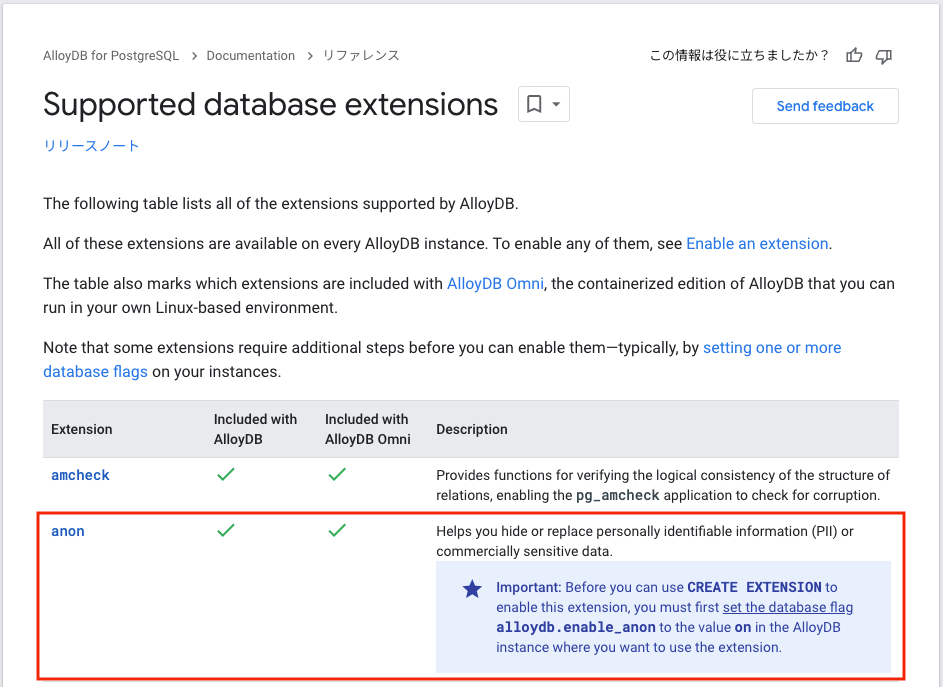Click the thumbs down not helpful icon

[x=883, y=57]
